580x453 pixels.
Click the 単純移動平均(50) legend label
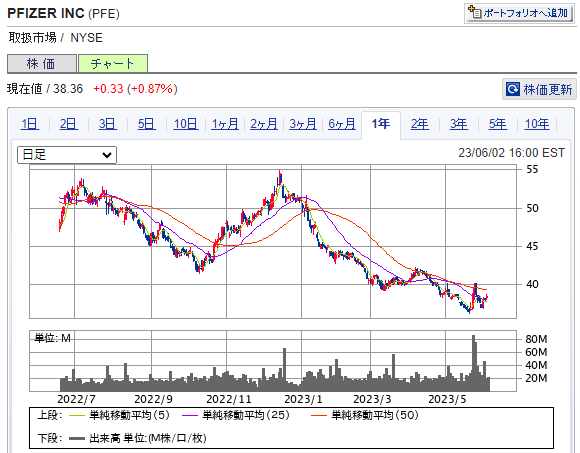pyautogui.click(x=374, y=415)
